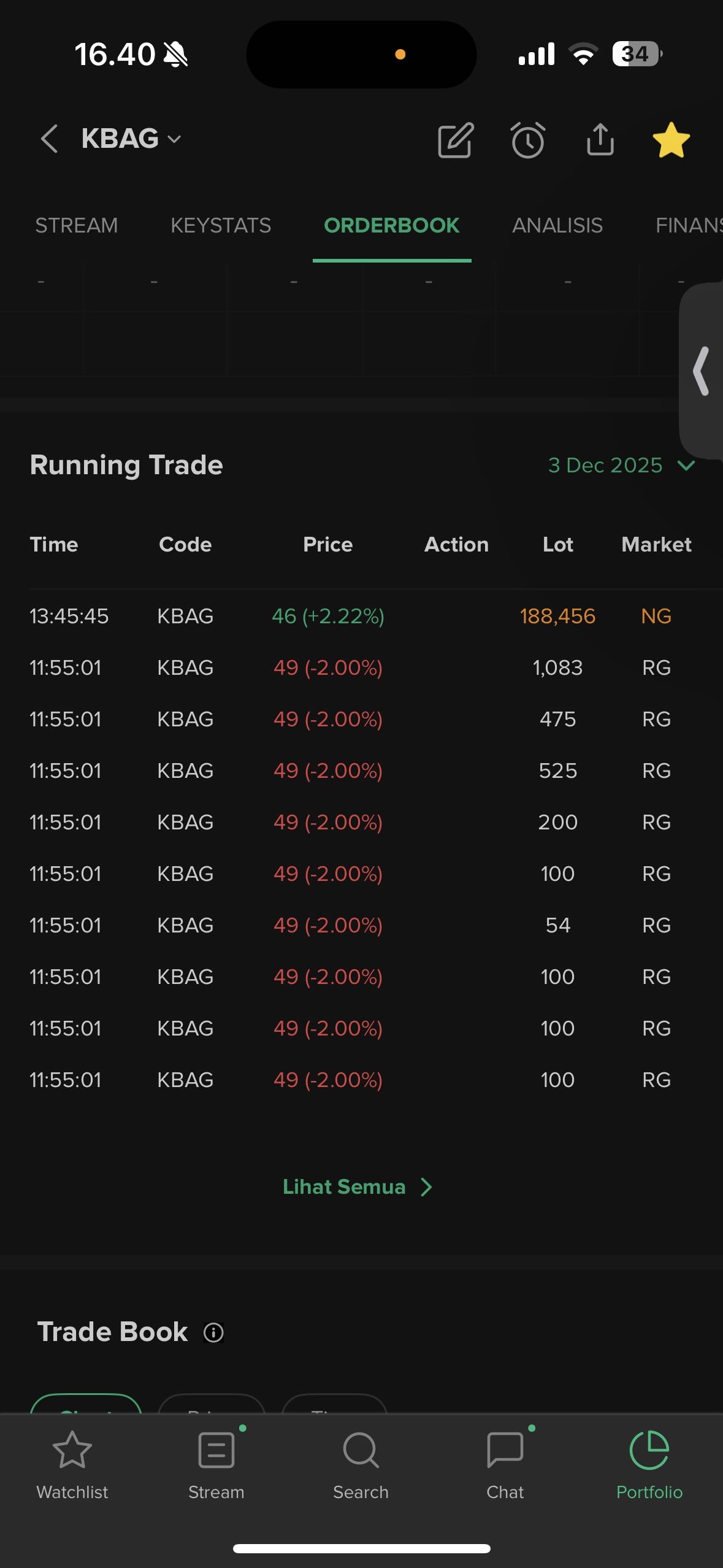723x1568 pixels.
Task: Switch to the KEYSTATS tab
Action: tap(221, 225)
